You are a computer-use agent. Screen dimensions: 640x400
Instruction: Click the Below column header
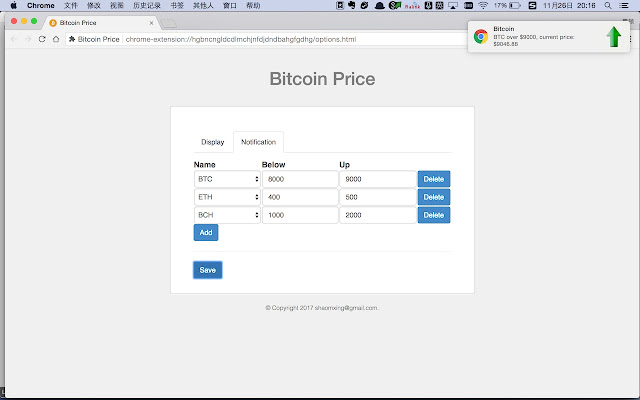tap(273, 165)
